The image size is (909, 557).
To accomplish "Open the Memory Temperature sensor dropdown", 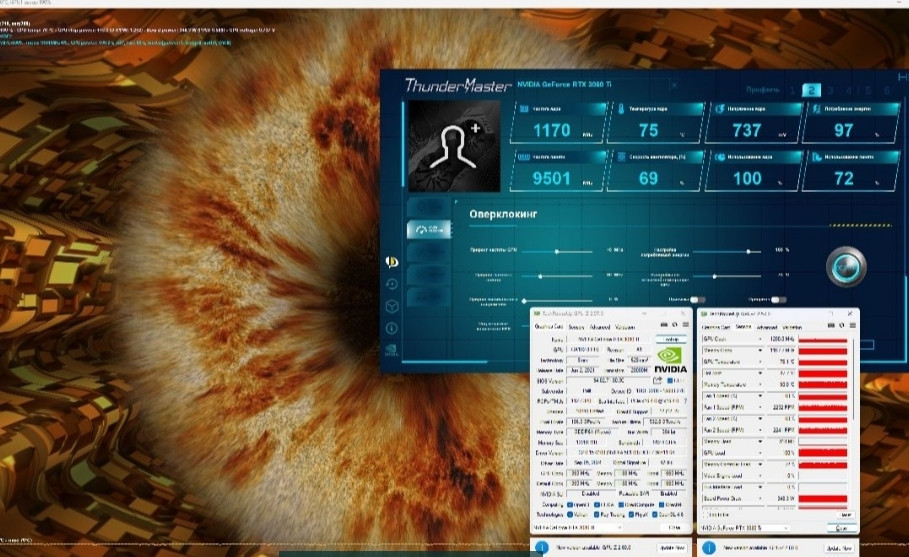I will (760, 384).
